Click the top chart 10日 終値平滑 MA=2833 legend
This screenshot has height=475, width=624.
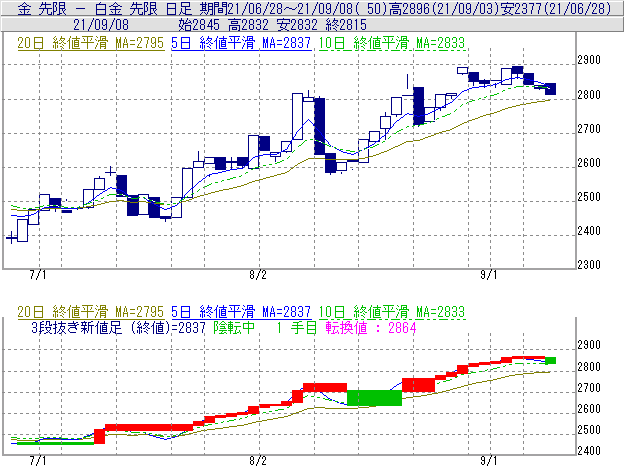point(392,43)
